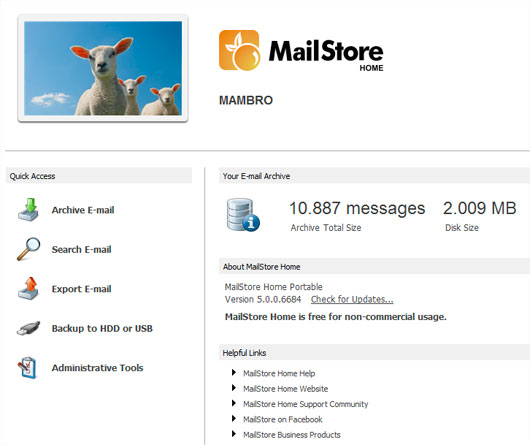530x445 pixels.
Task: Open Administrative Tools
Action: coord(97,368)
